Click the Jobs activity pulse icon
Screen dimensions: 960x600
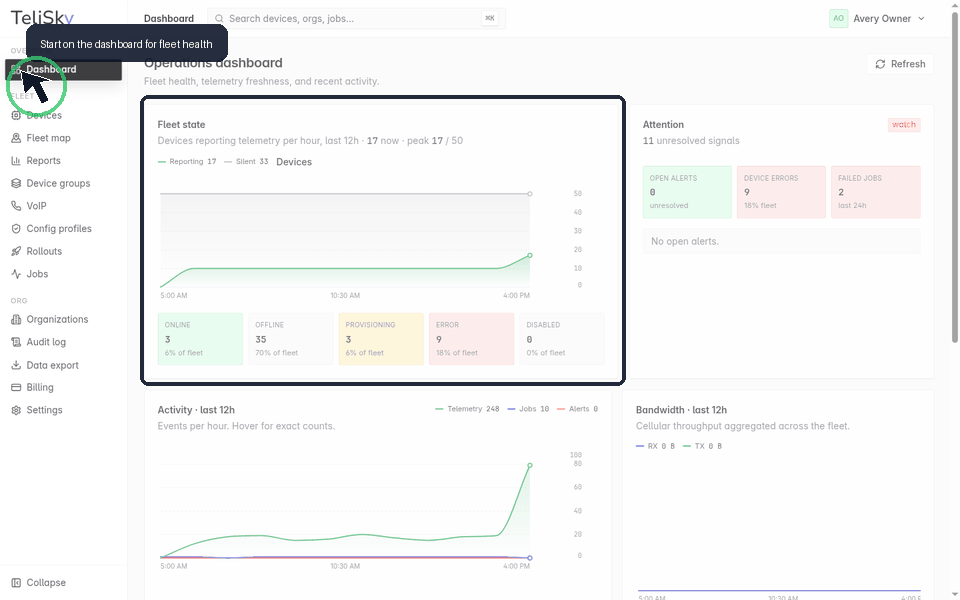click(x=16, y=274)
